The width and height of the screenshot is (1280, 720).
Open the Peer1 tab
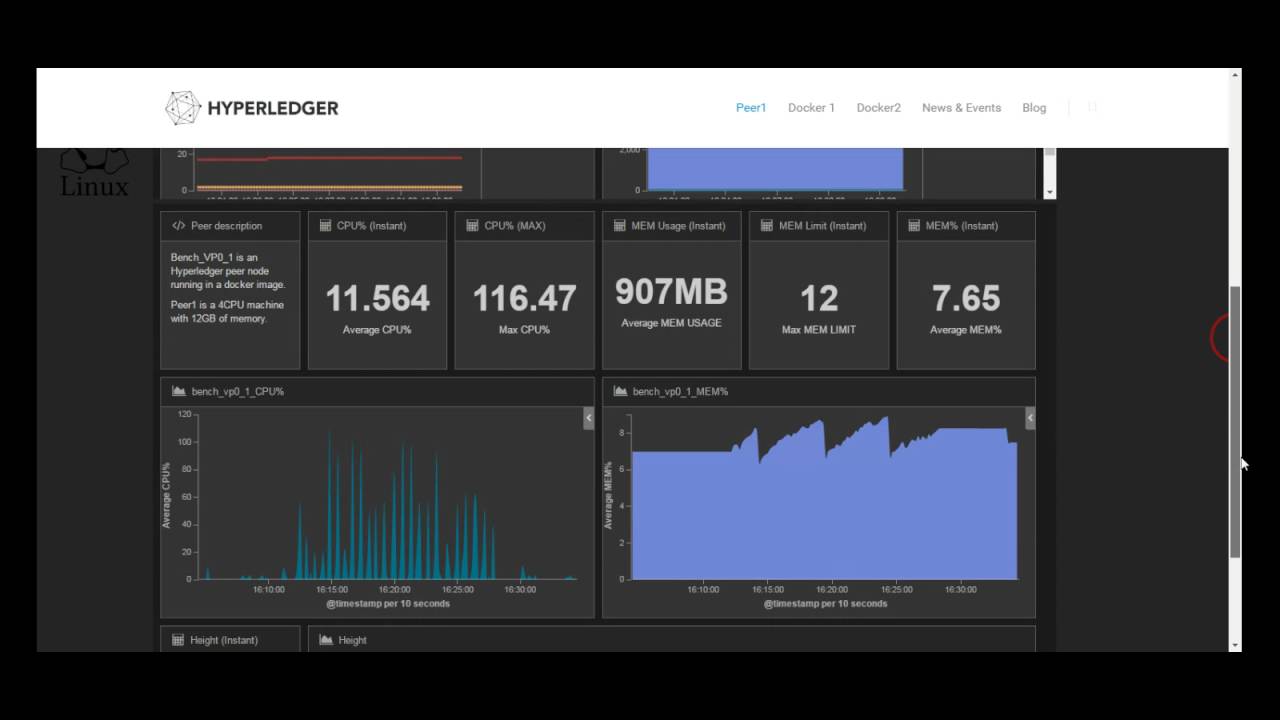tap(751, 108)
